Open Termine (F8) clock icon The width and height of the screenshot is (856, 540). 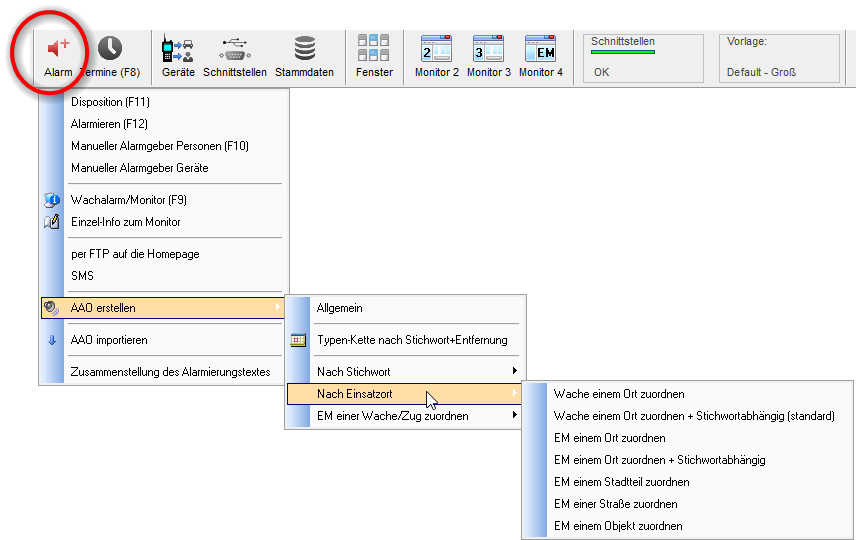109,48
